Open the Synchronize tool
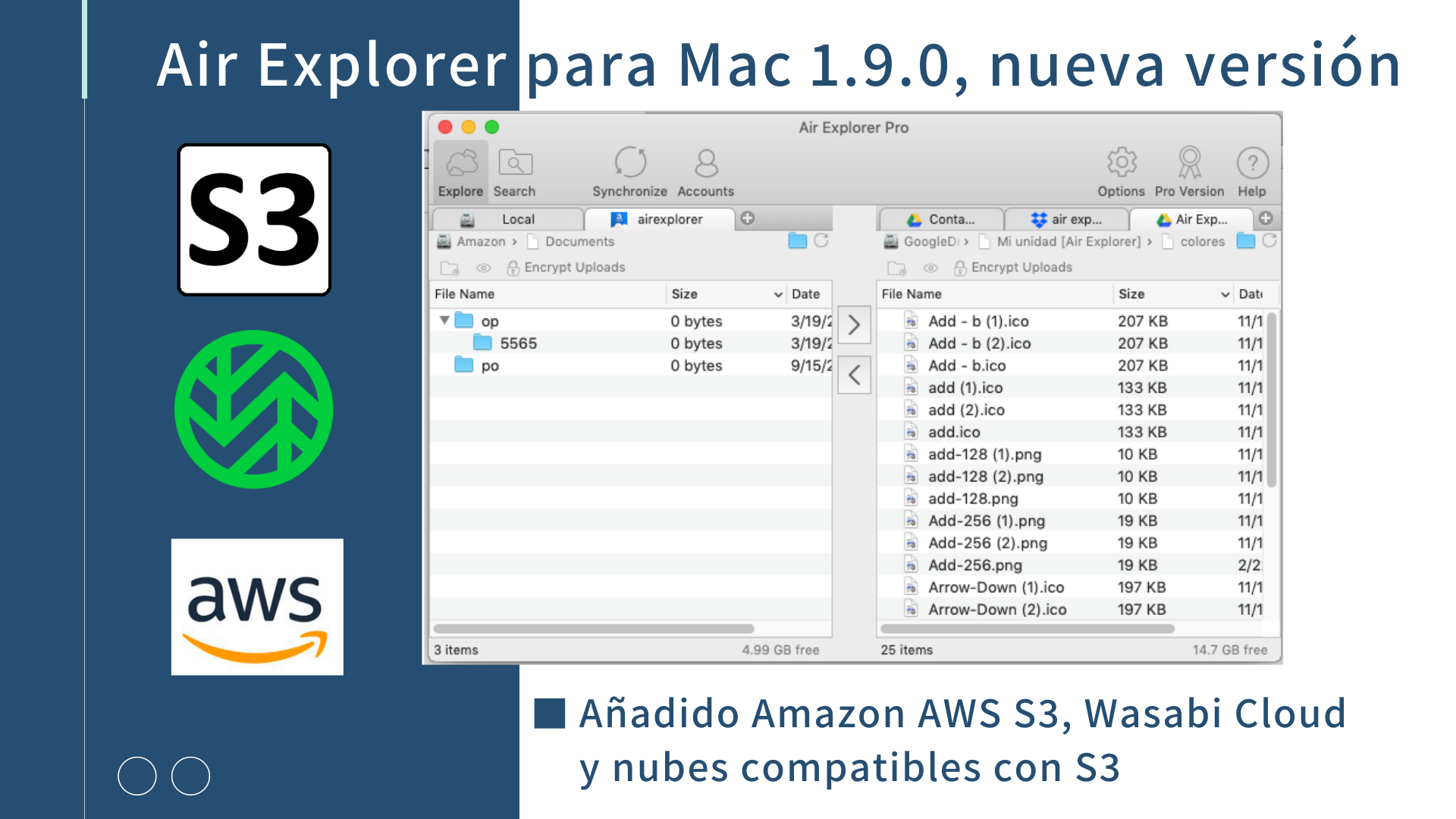Screen dimensions: 1456x819 pyautogui.click(x=629, y=162)
